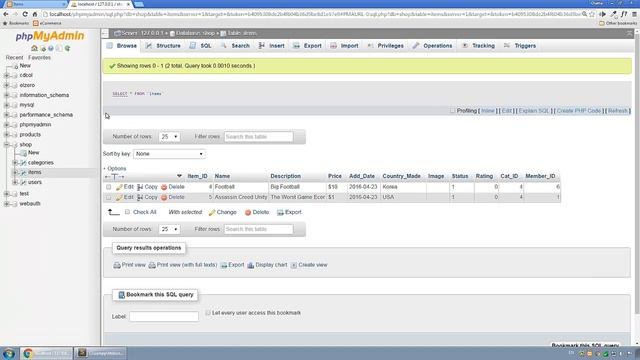Click the users table icon in sidebar
640x360 pixels.
click(23, 182)
